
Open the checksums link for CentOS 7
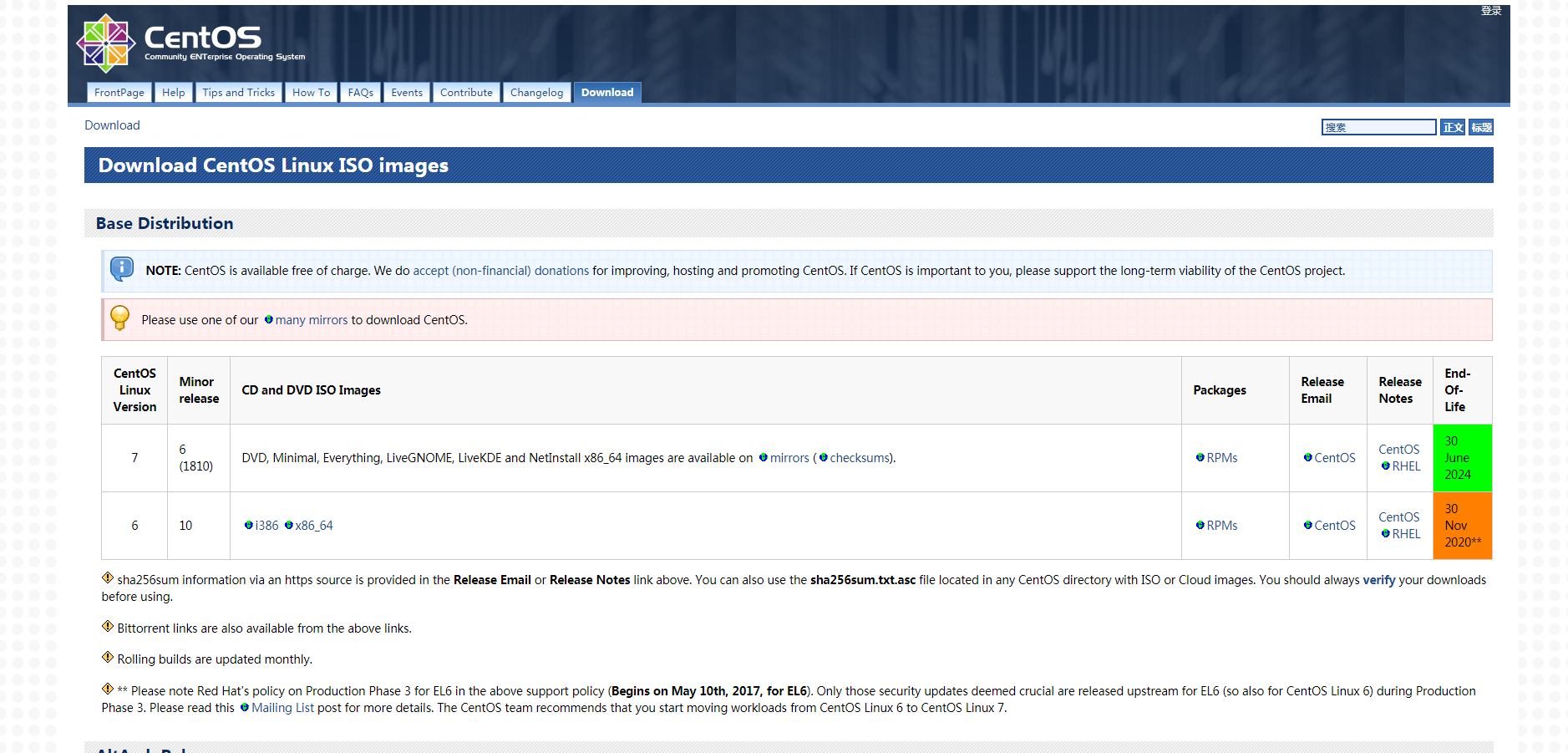855,458
